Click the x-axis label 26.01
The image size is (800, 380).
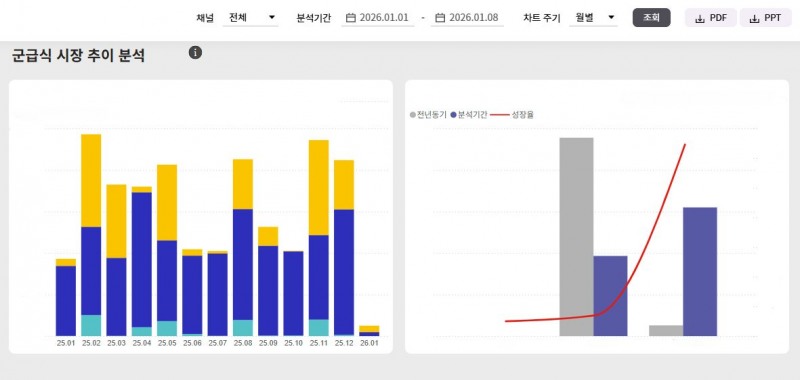click(369, 343)
